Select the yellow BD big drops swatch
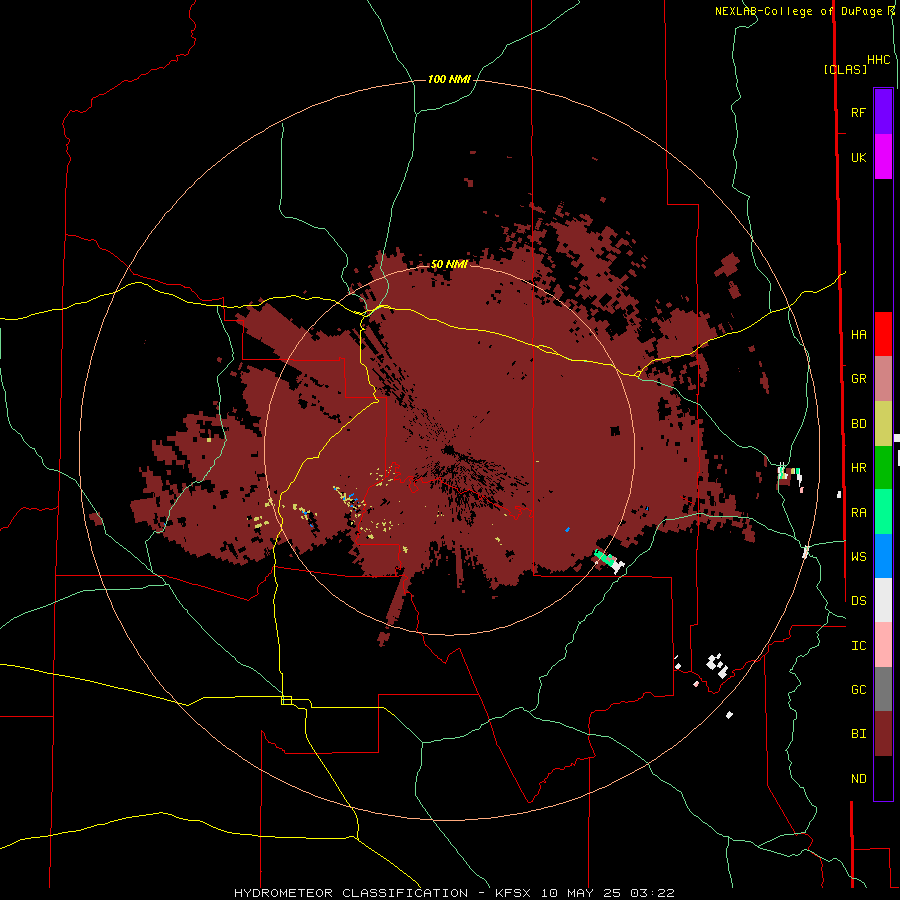 pos(883,424)
